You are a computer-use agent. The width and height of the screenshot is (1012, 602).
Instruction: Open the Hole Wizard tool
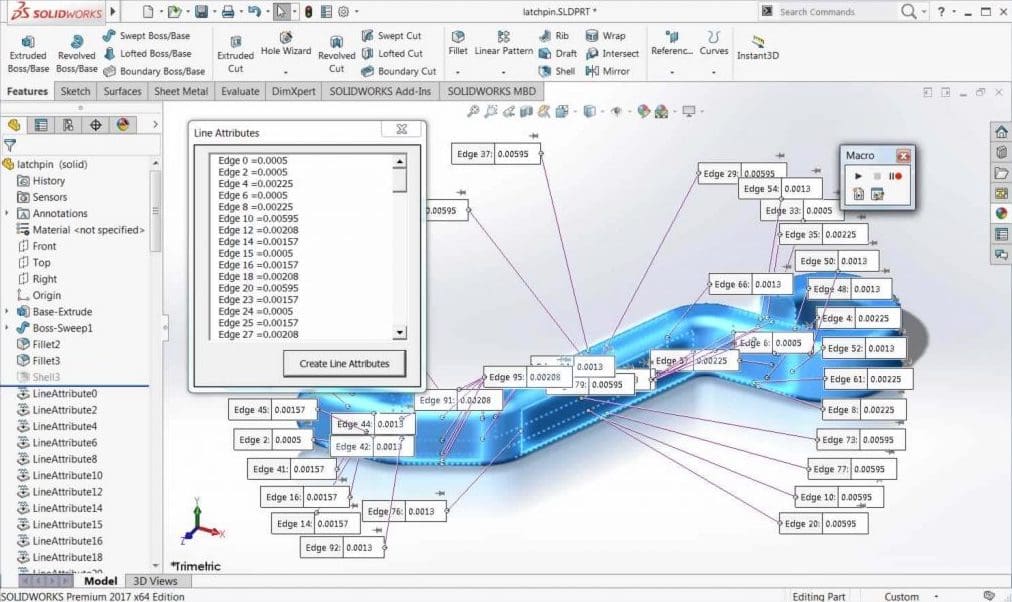286,48
